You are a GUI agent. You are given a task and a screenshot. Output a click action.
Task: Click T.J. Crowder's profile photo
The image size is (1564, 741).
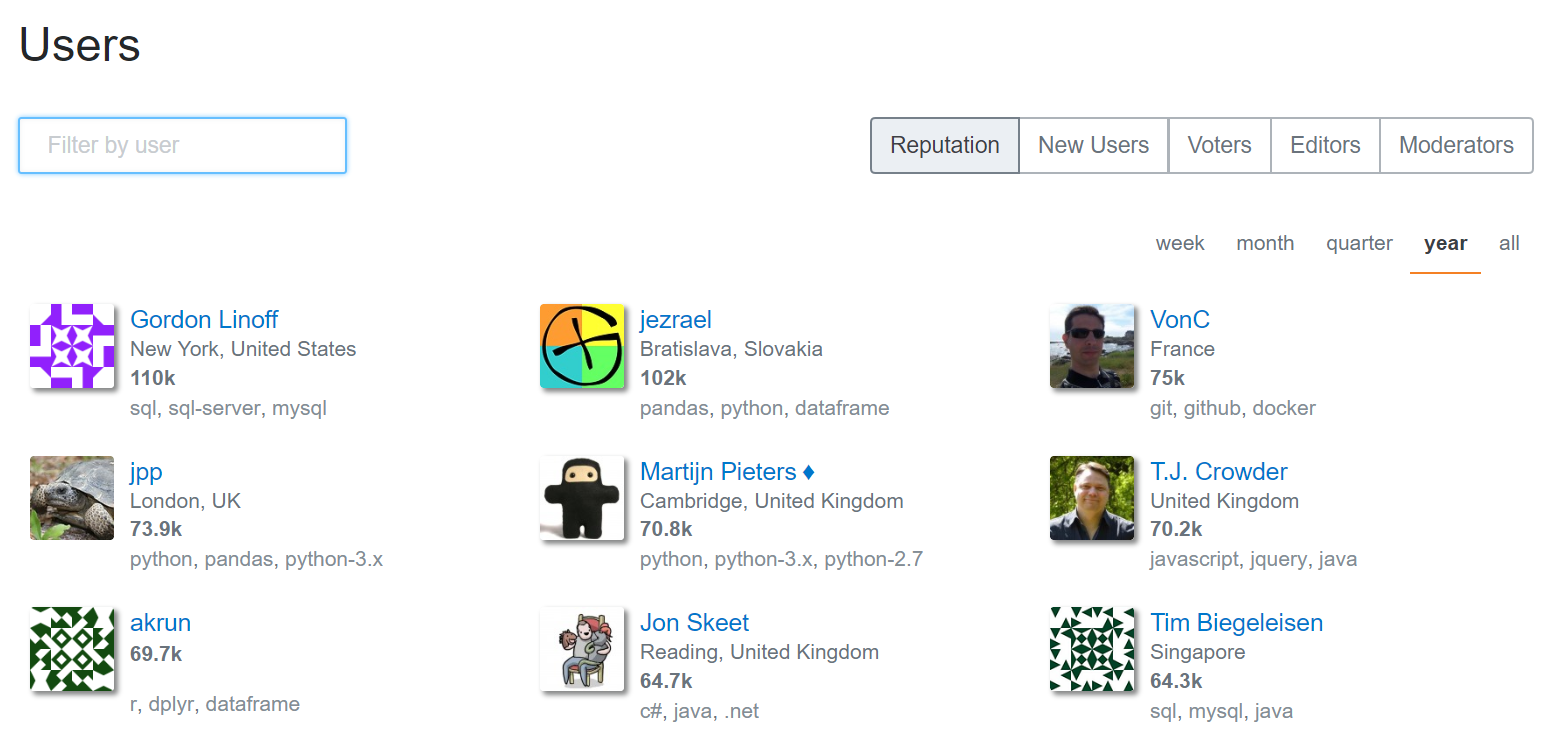click(x=1092, y=498)
